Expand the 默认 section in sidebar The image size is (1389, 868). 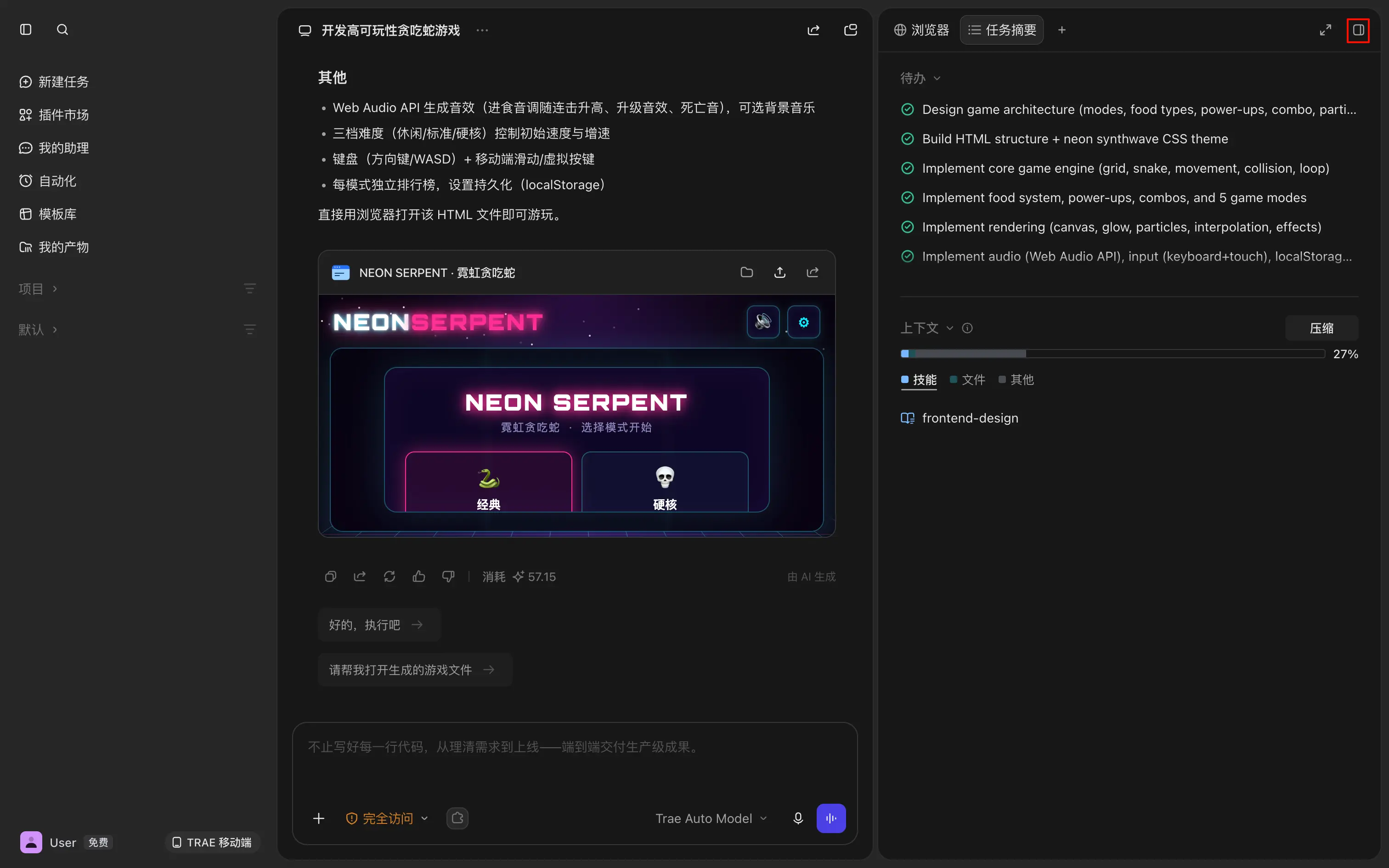click(x=38, y=330)
